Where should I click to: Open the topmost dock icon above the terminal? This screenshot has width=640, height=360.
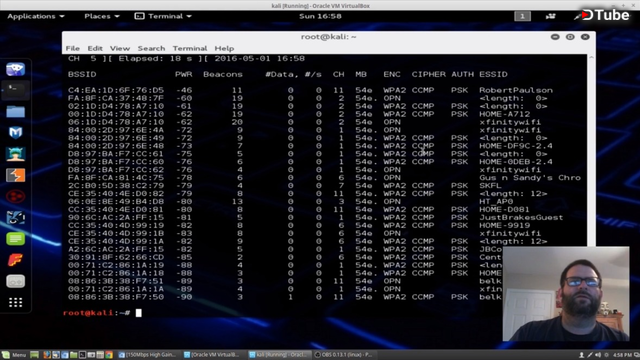[x=16, y=69]
